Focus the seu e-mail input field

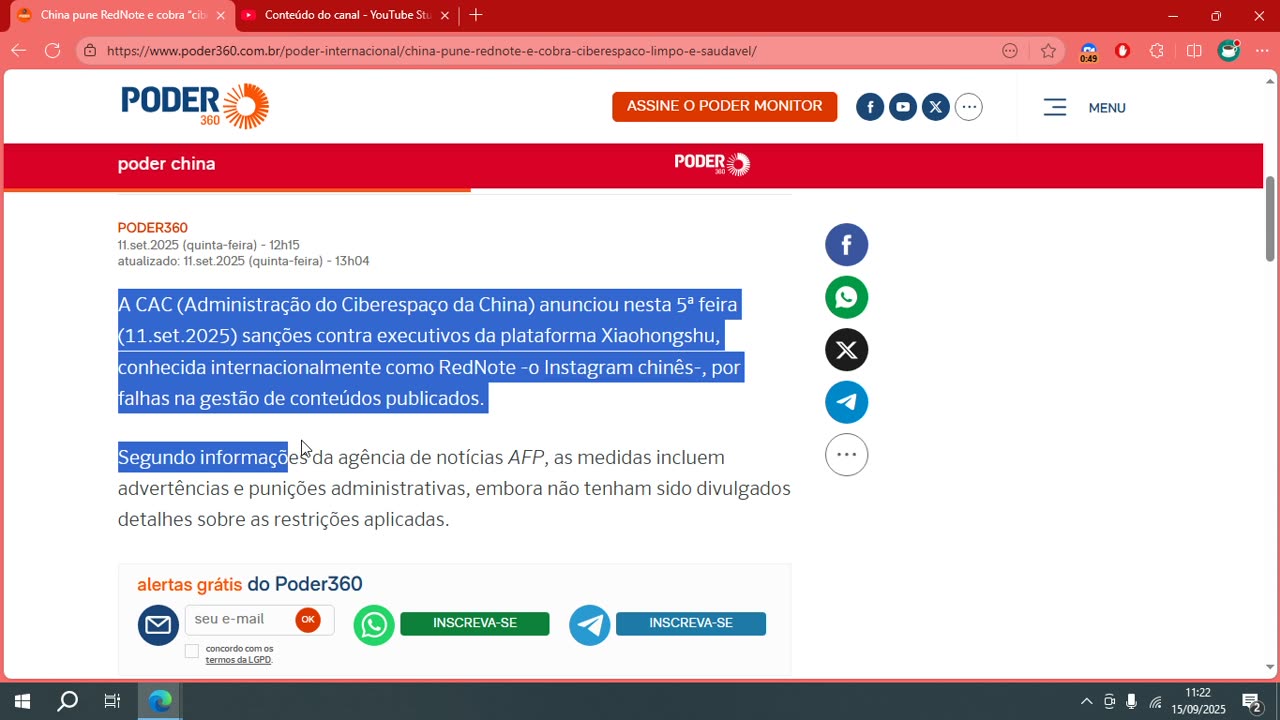pos(240,620)
